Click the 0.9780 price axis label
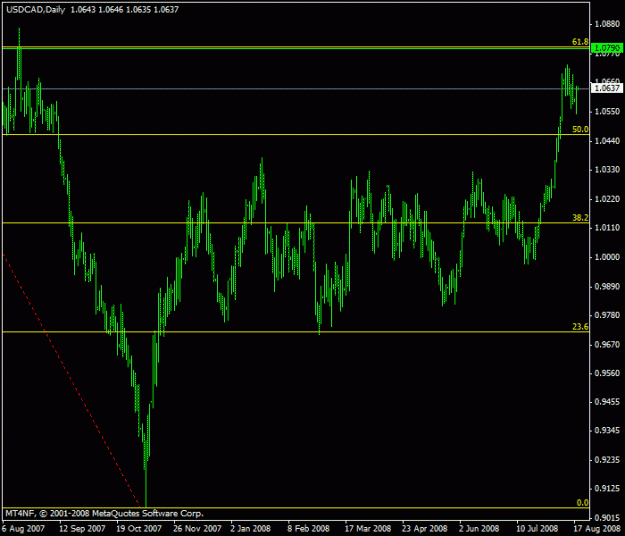This screenshot has height=536, width=625. pos(607,315)
